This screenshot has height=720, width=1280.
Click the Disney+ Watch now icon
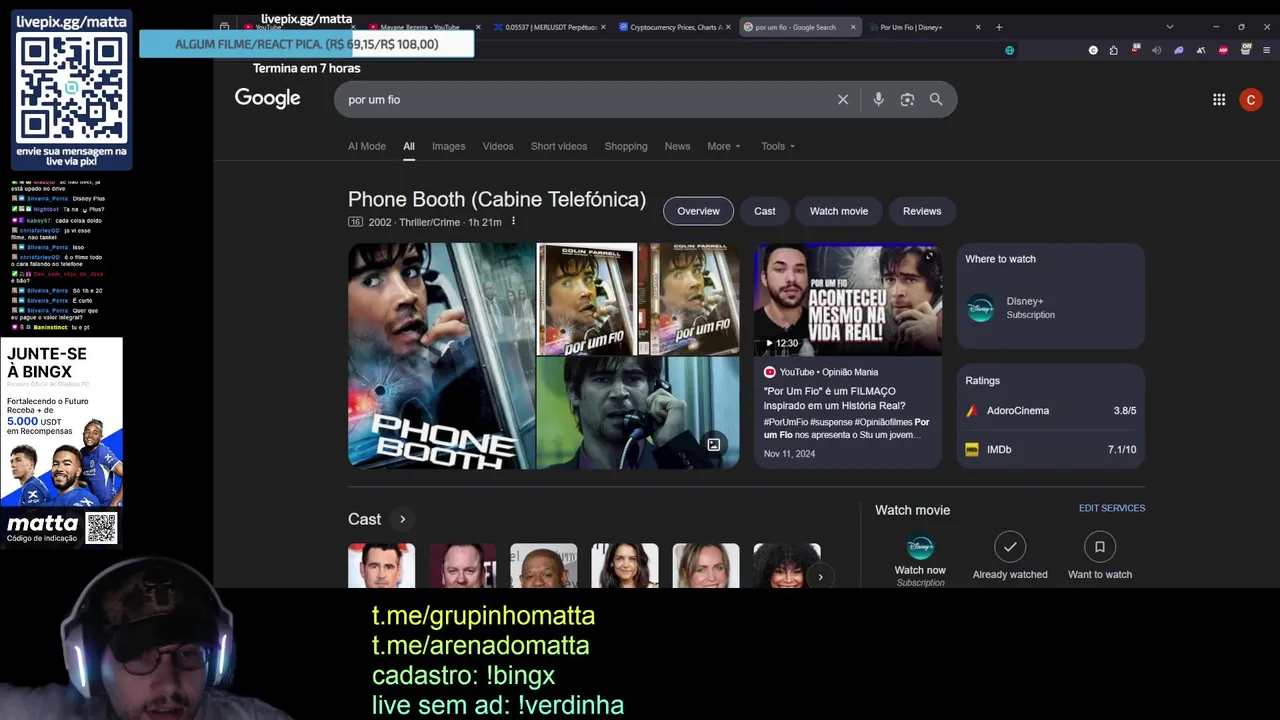(920, 547)
